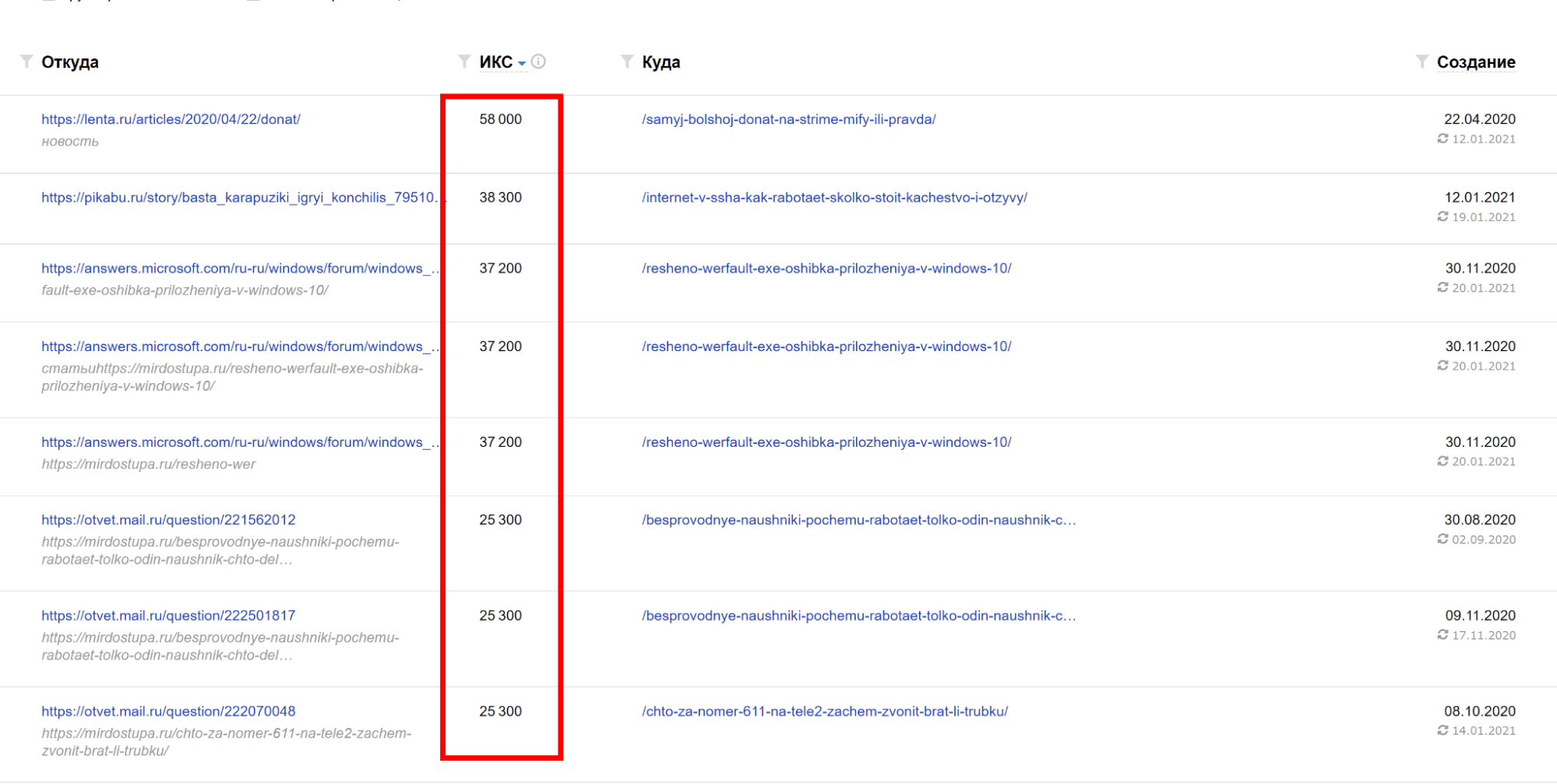Sort by the Куда column header

point(660,62)
